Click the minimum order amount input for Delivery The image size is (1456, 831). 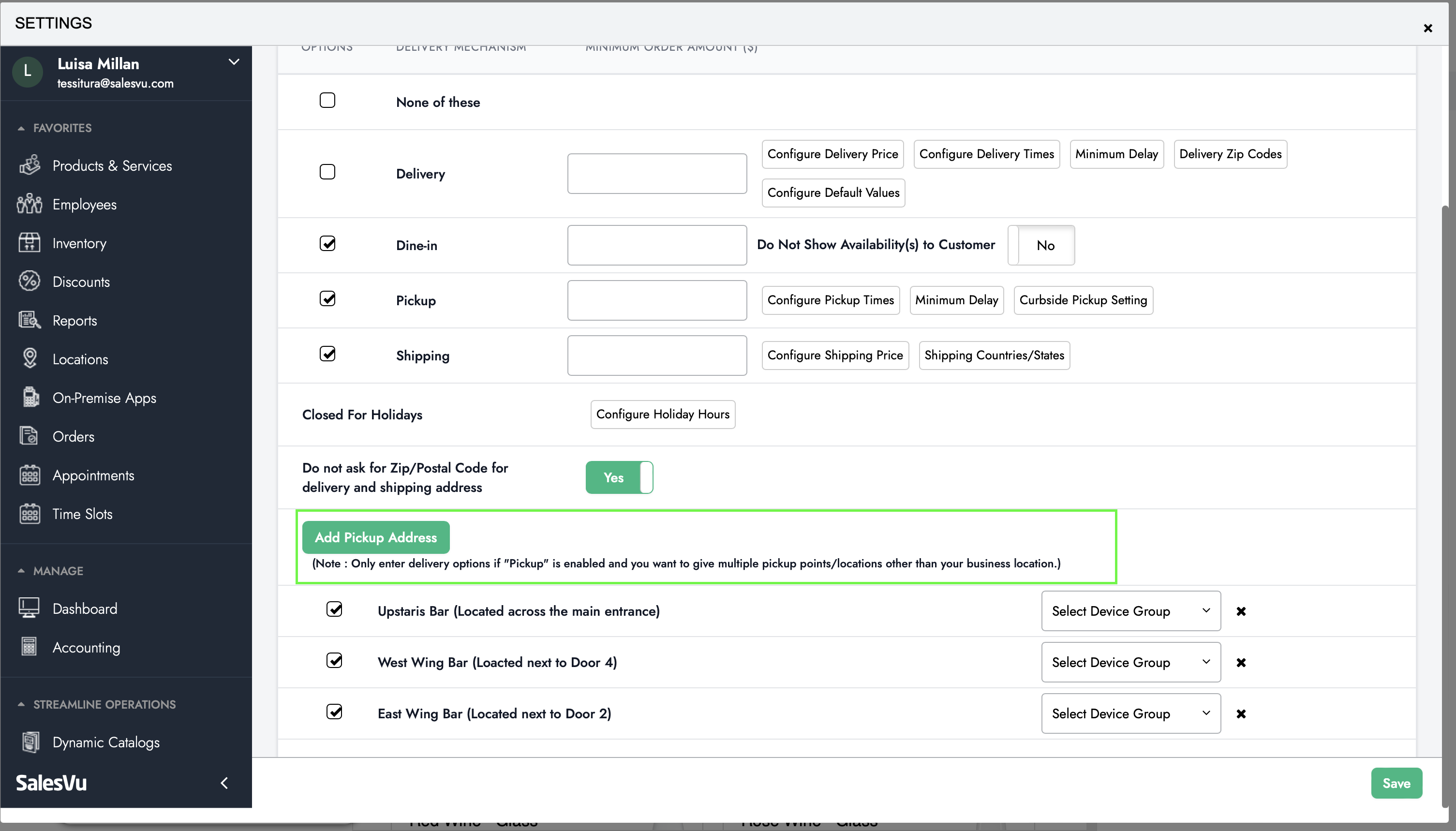point(657,173)
